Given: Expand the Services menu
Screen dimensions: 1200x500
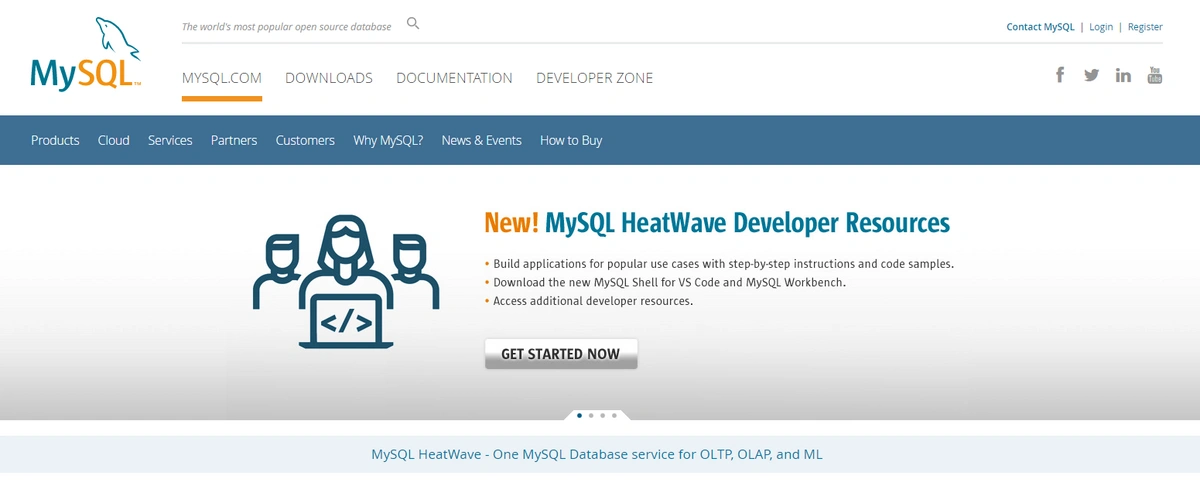Looking at the screenshot, I should (170, 140).
